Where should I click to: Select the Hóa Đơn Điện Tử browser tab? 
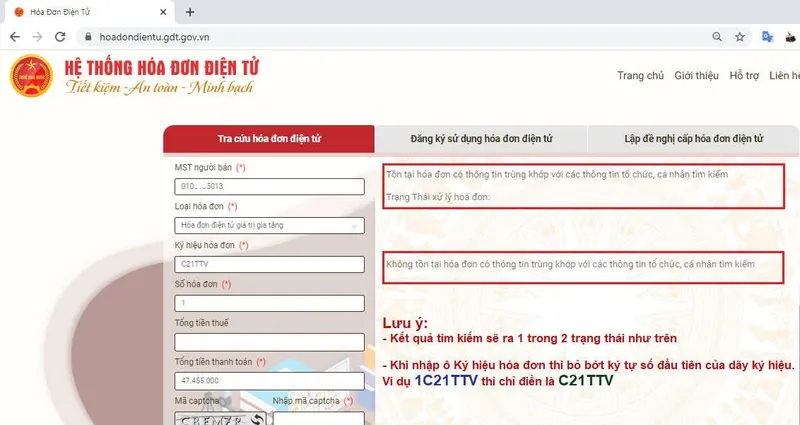[89, 12]
